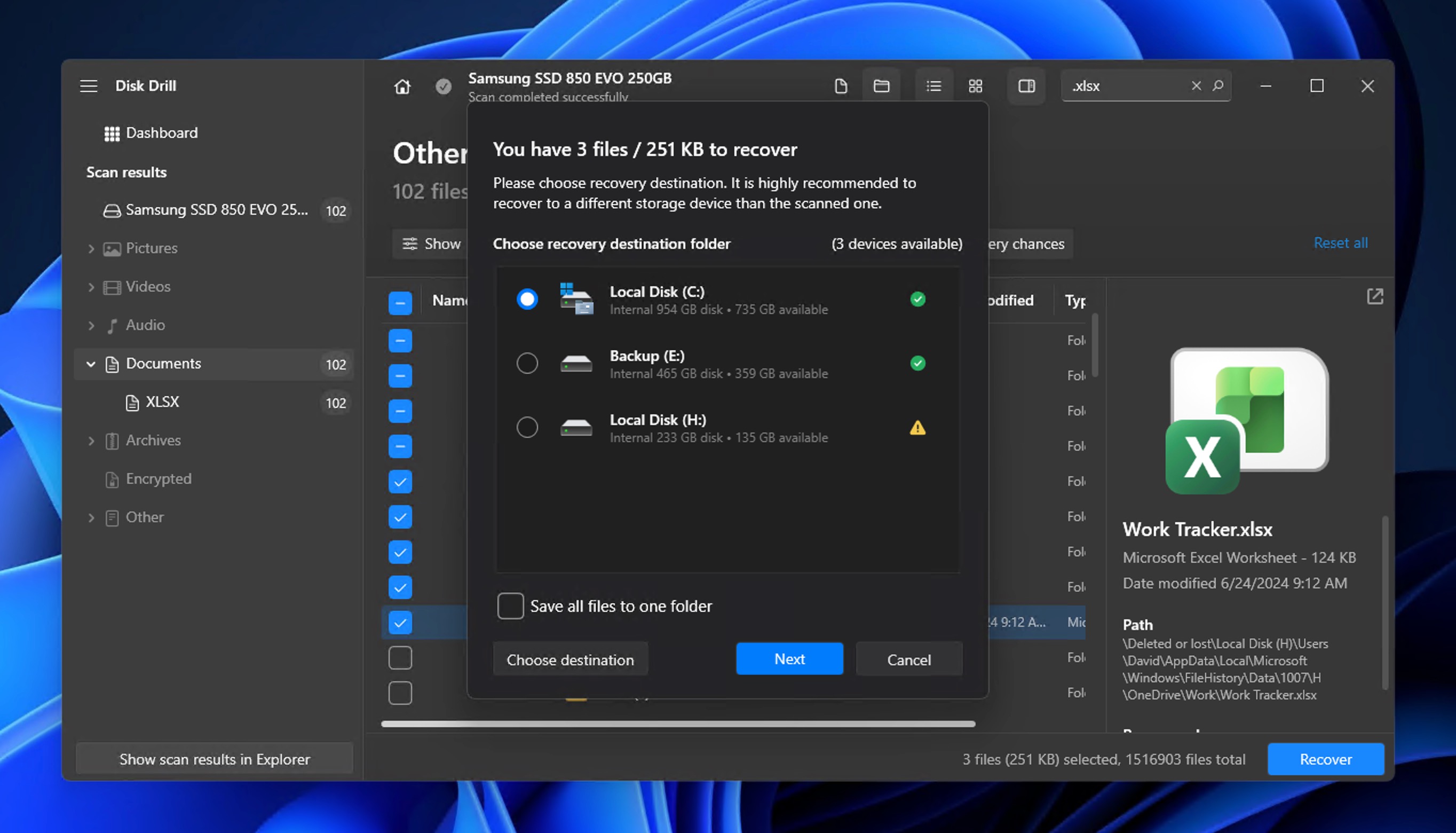Viewport: 1456px width, 833px height.
Task: Click the Documents category icon
Action: (112, 364)
